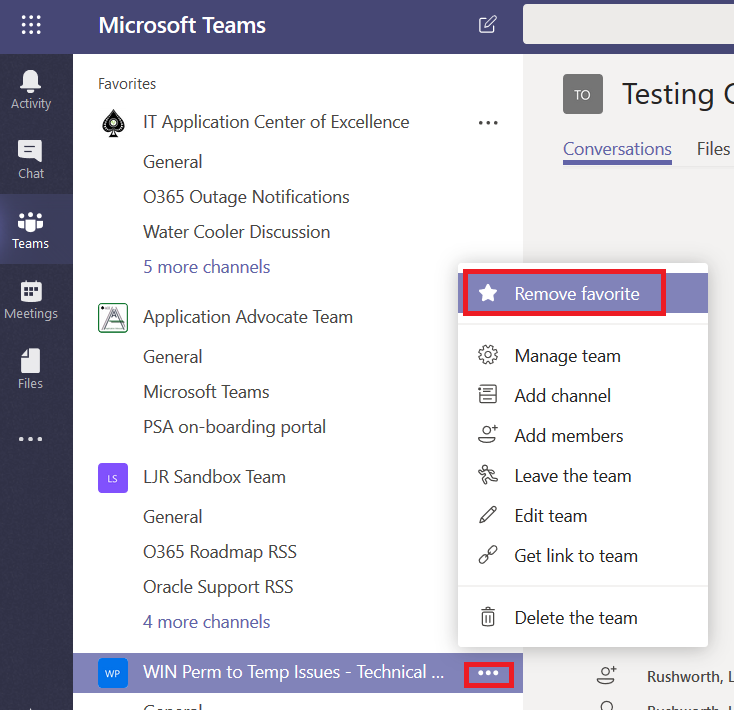Click the search input field
Screen dimensions: 734x710
click(x=630, y=25)
